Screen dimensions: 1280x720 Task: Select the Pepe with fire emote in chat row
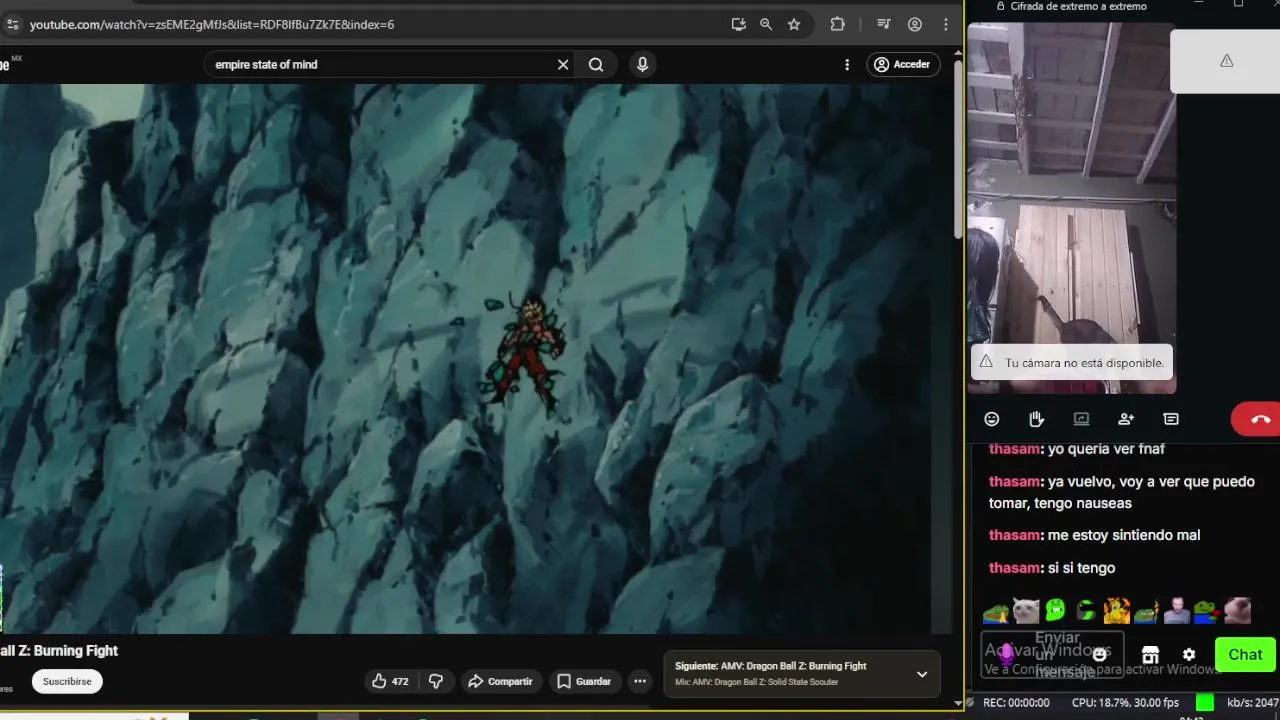click(1146, 610)
